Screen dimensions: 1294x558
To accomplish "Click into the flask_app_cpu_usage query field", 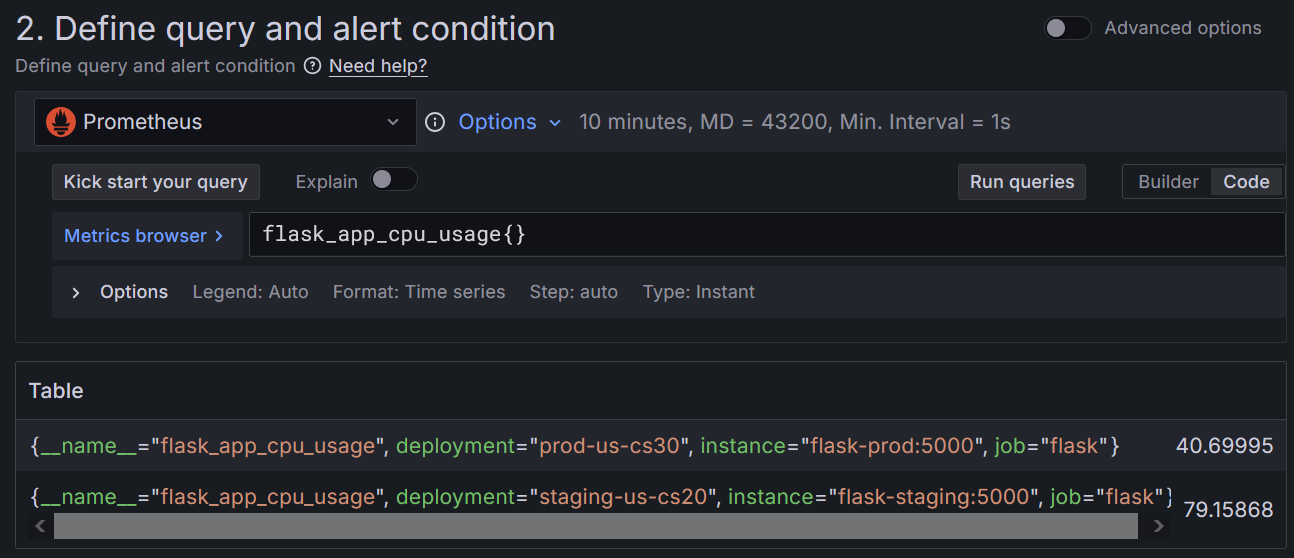I will 765,235.
